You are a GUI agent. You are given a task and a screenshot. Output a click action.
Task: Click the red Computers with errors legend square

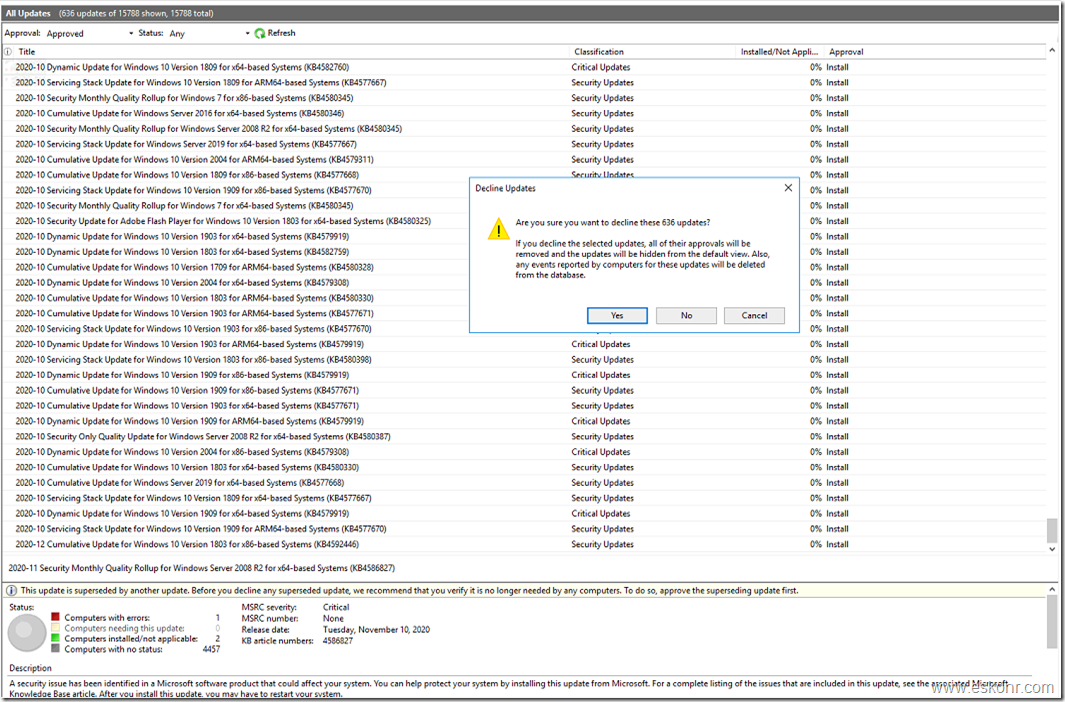click(55, 618)
